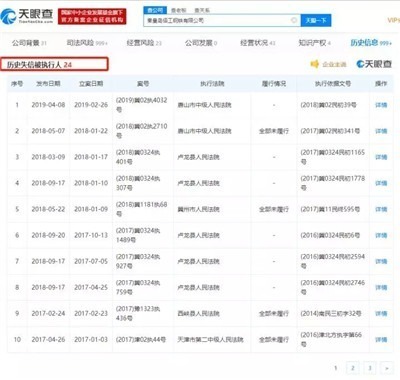Click filing date 2018-01-22
Screen dimensions: 400x380
tap(91, 131)
